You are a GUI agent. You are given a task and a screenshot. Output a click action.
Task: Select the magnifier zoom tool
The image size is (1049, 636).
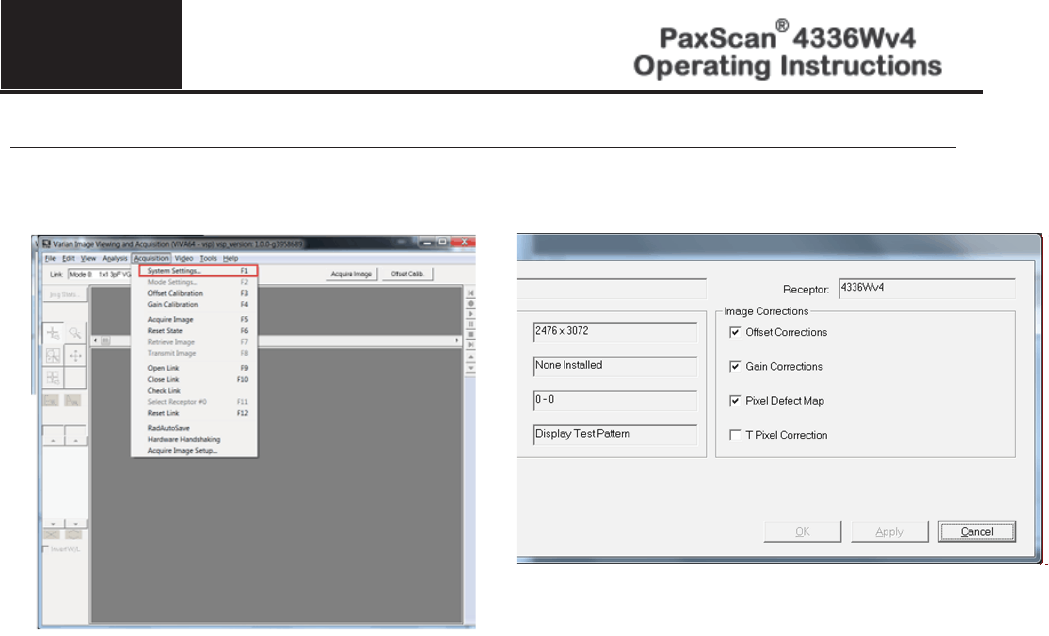pos(76,332)
